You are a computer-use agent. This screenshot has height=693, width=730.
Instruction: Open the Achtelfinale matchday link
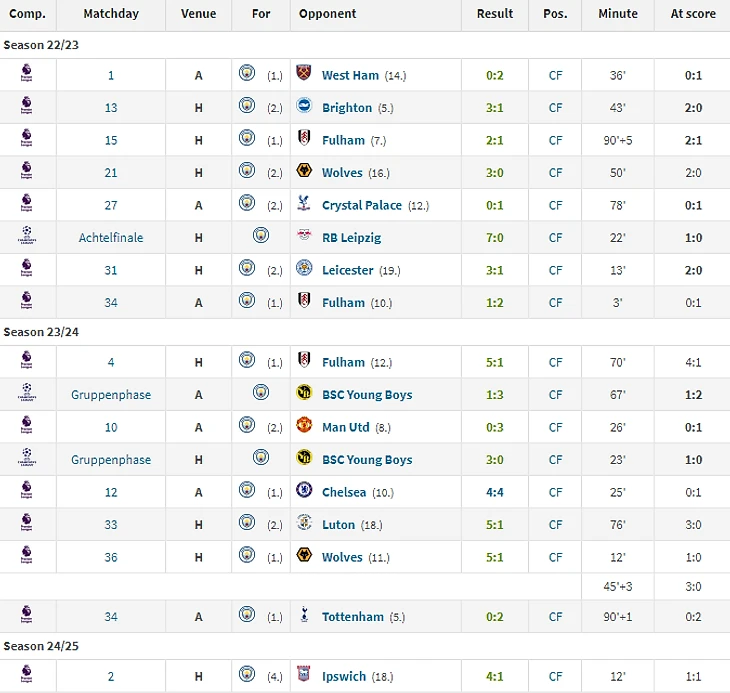coord(111,238)
